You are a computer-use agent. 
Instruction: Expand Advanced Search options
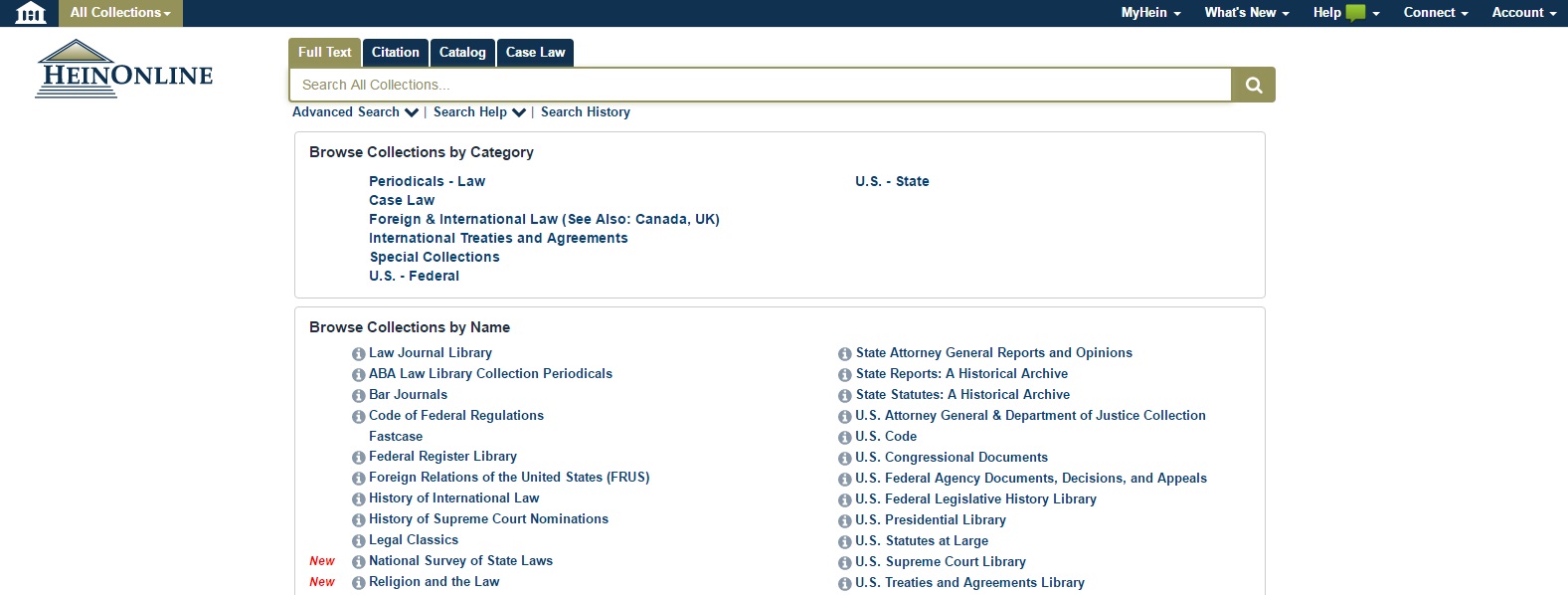pos(355,112)
